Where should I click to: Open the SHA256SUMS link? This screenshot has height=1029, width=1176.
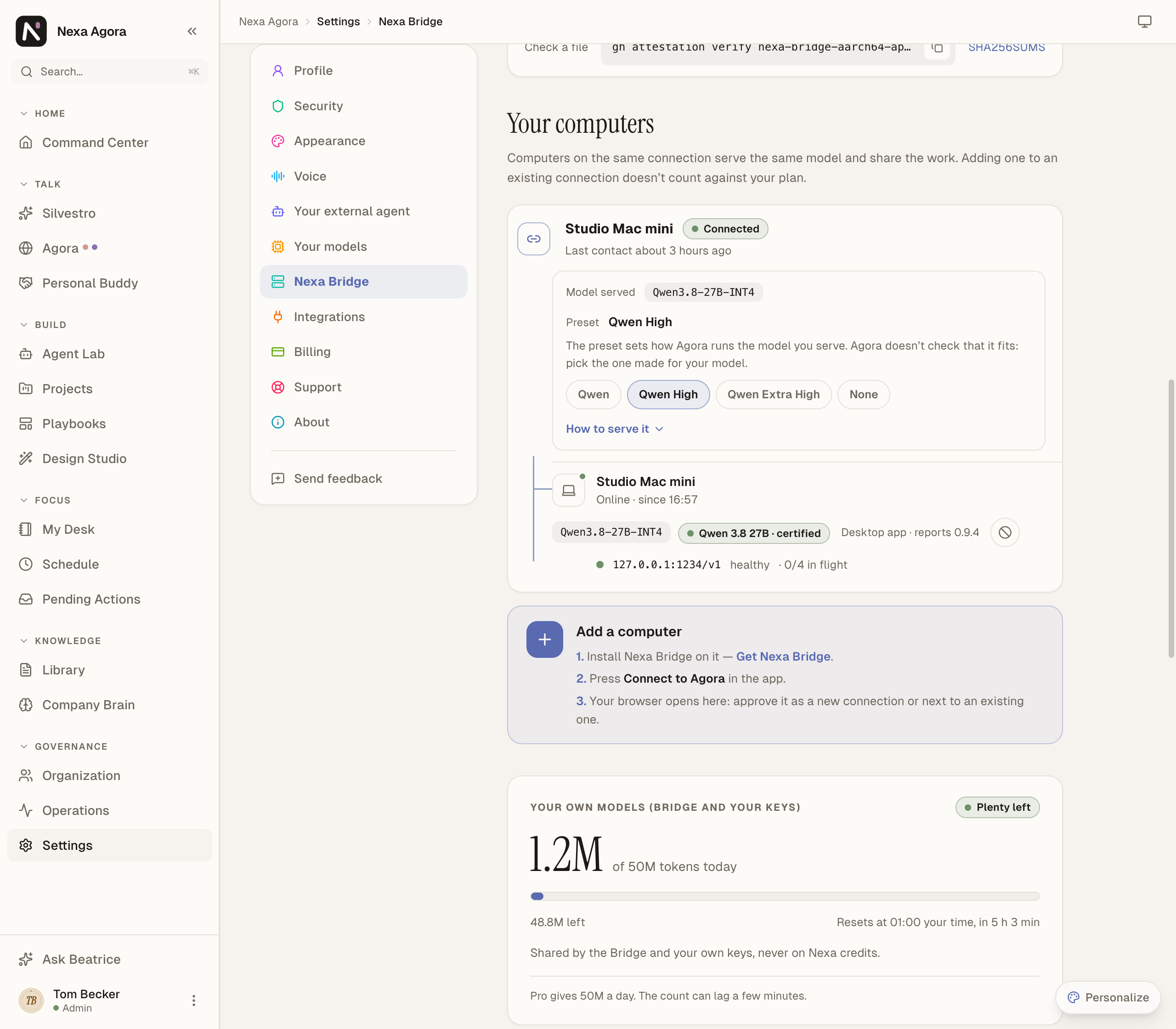point(1006,48)
